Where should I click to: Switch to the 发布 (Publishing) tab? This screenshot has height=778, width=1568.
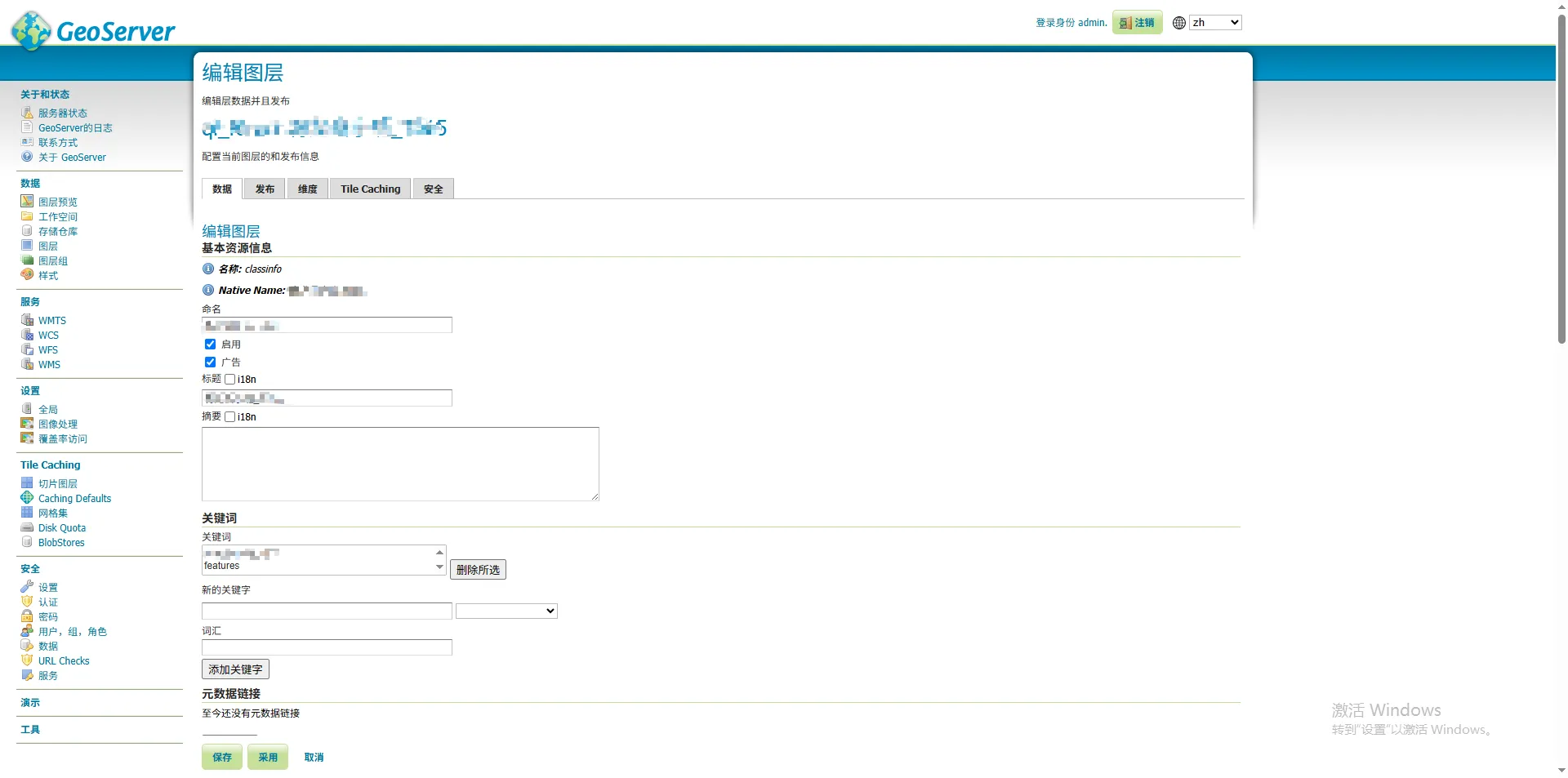pos(265,189)
